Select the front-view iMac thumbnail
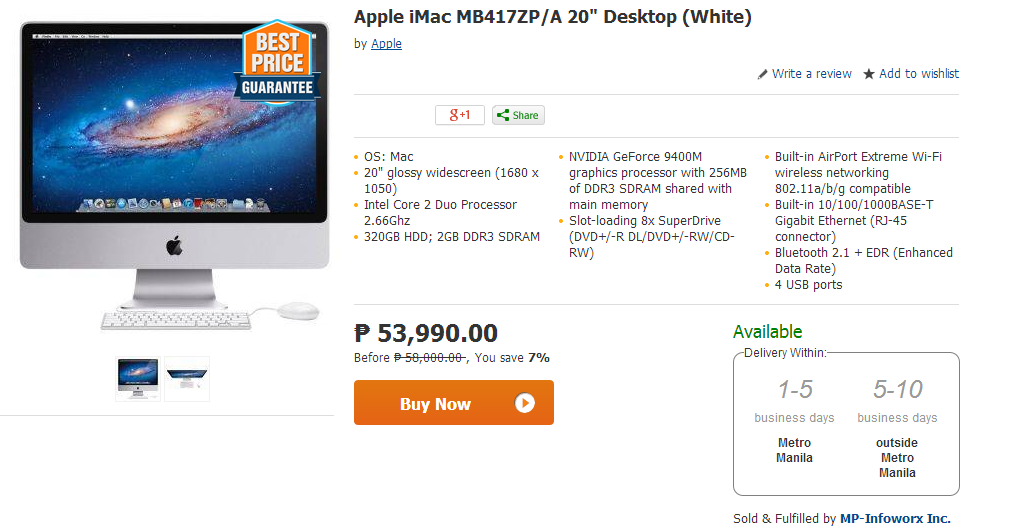 point(138,379)
